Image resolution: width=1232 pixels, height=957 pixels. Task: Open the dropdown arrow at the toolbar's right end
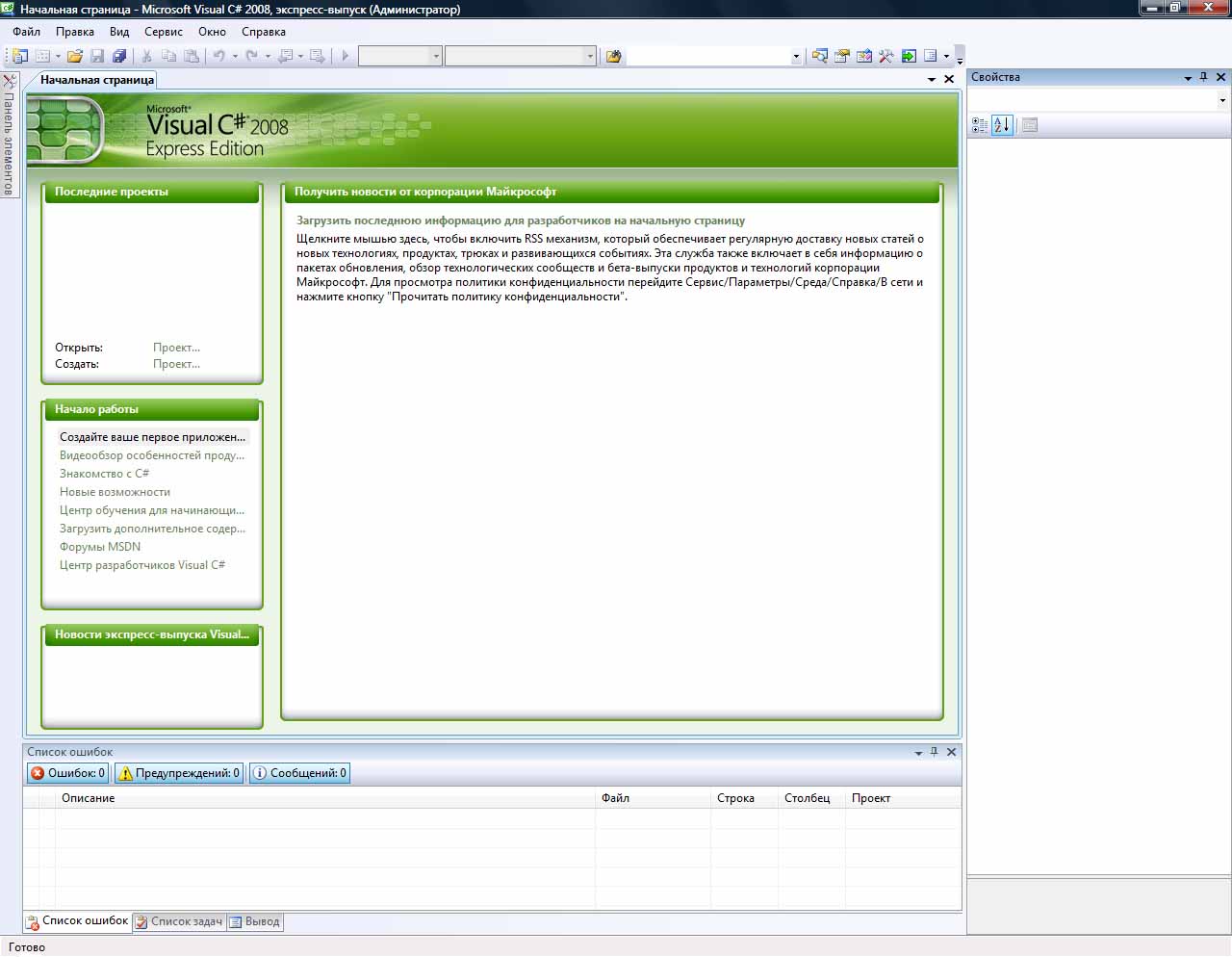pos(947,56)
